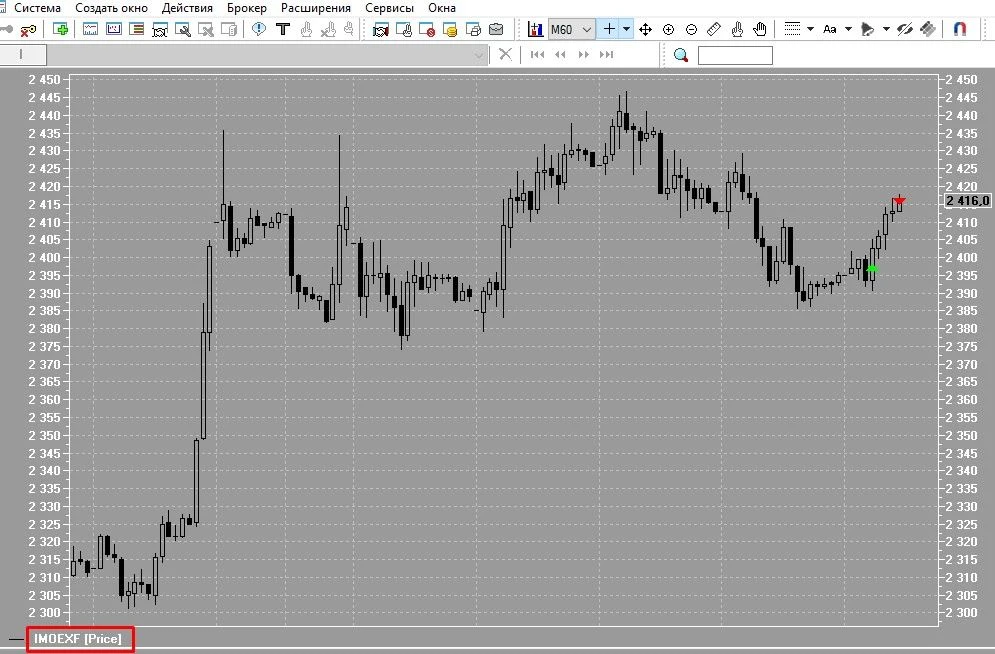Zoom in with the circled plus icon
Viewport: 995px width, 654px height.
[x=668, y=29]
